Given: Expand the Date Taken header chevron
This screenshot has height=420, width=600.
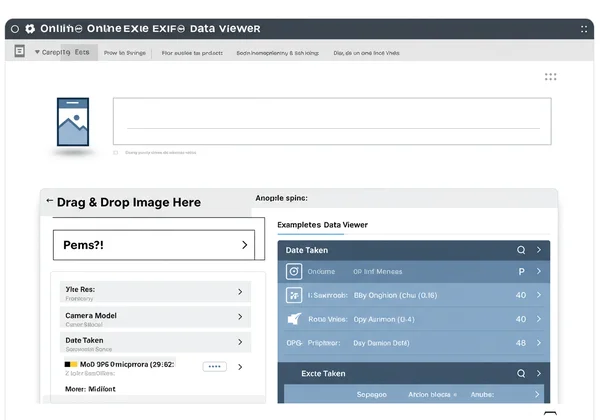Looking at the screenshot, I should 539,250.
